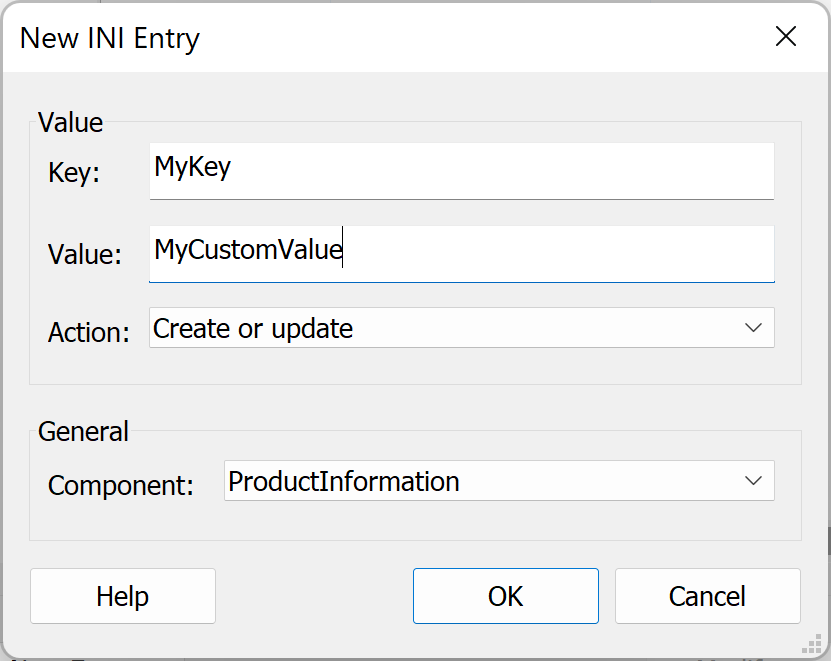Click the "General" group box heading
This screenshot has width=831, height=661.
pos(83,431)
